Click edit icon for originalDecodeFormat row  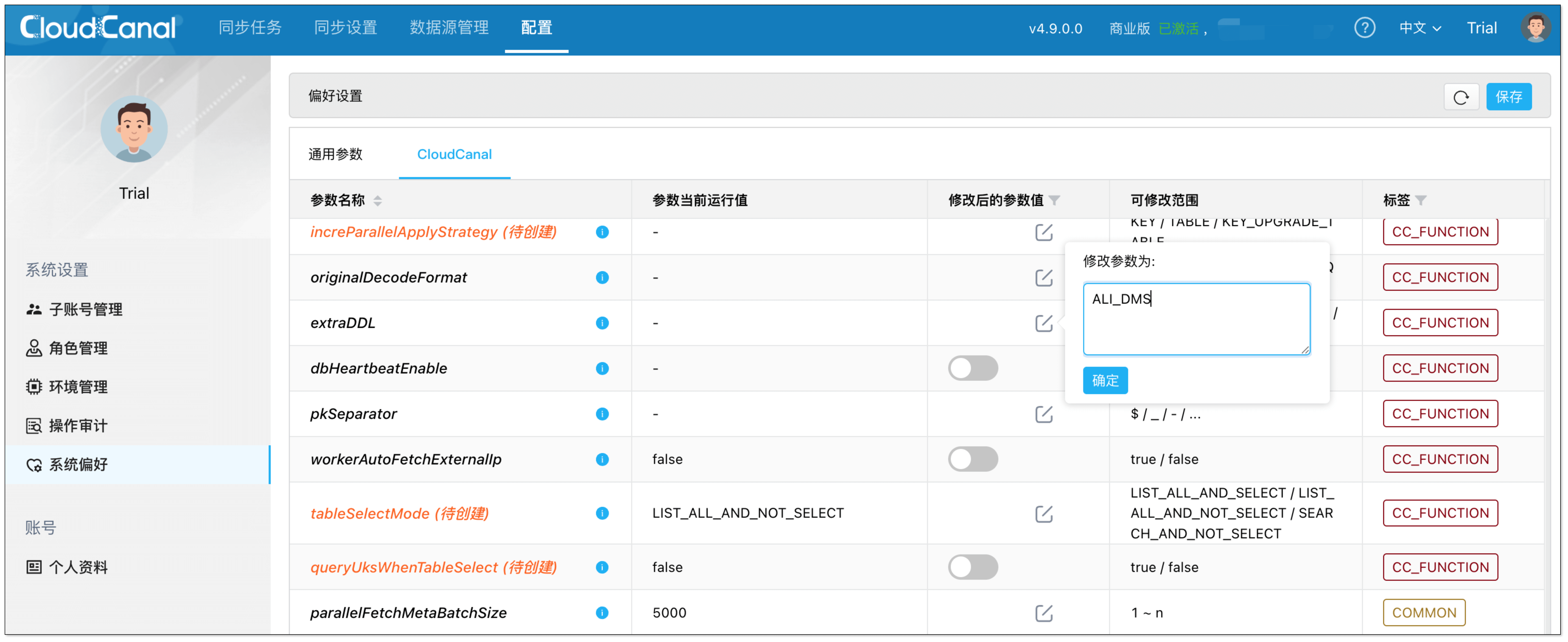tap(1043, 278)
